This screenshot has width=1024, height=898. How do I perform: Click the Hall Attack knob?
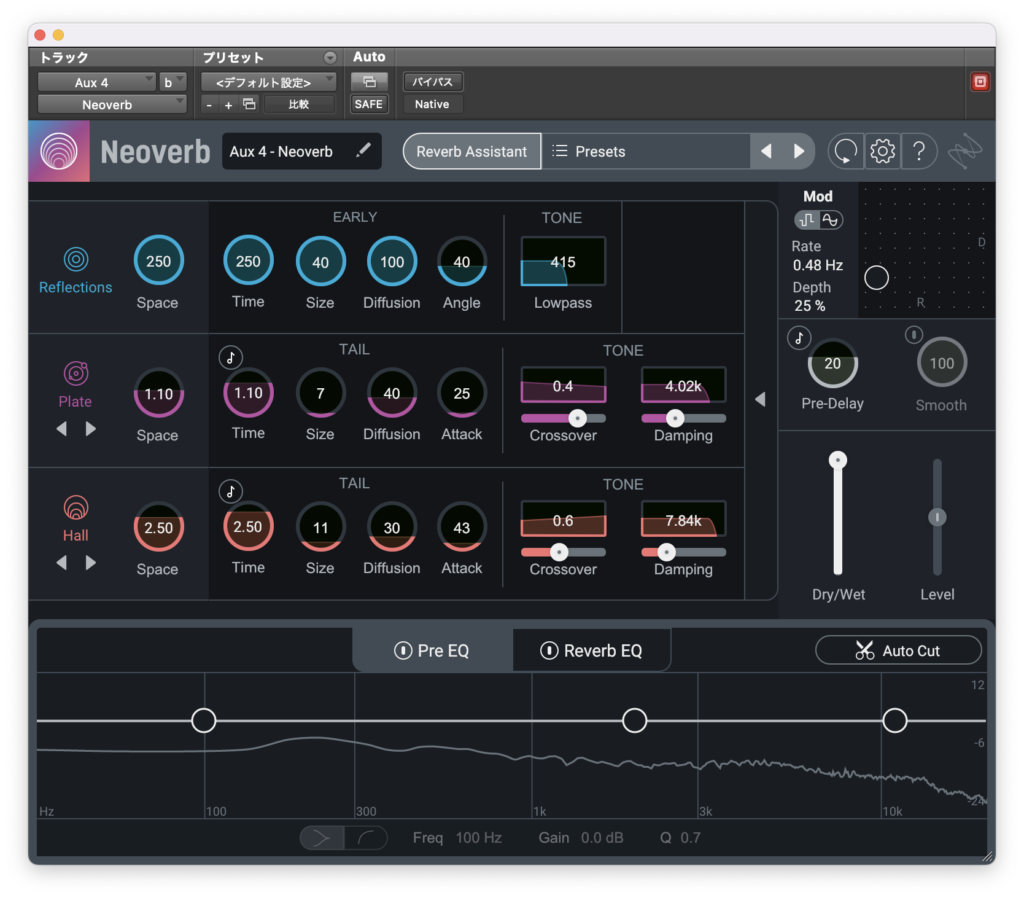pyautogui.click(x=462, y=528)
